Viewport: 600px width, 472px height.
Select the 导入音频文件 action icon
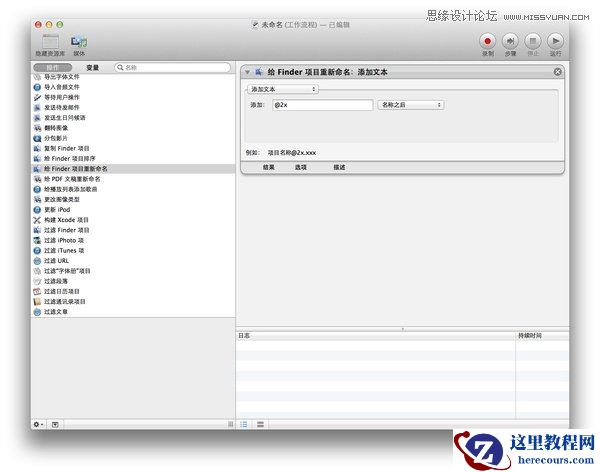point(37,87)
